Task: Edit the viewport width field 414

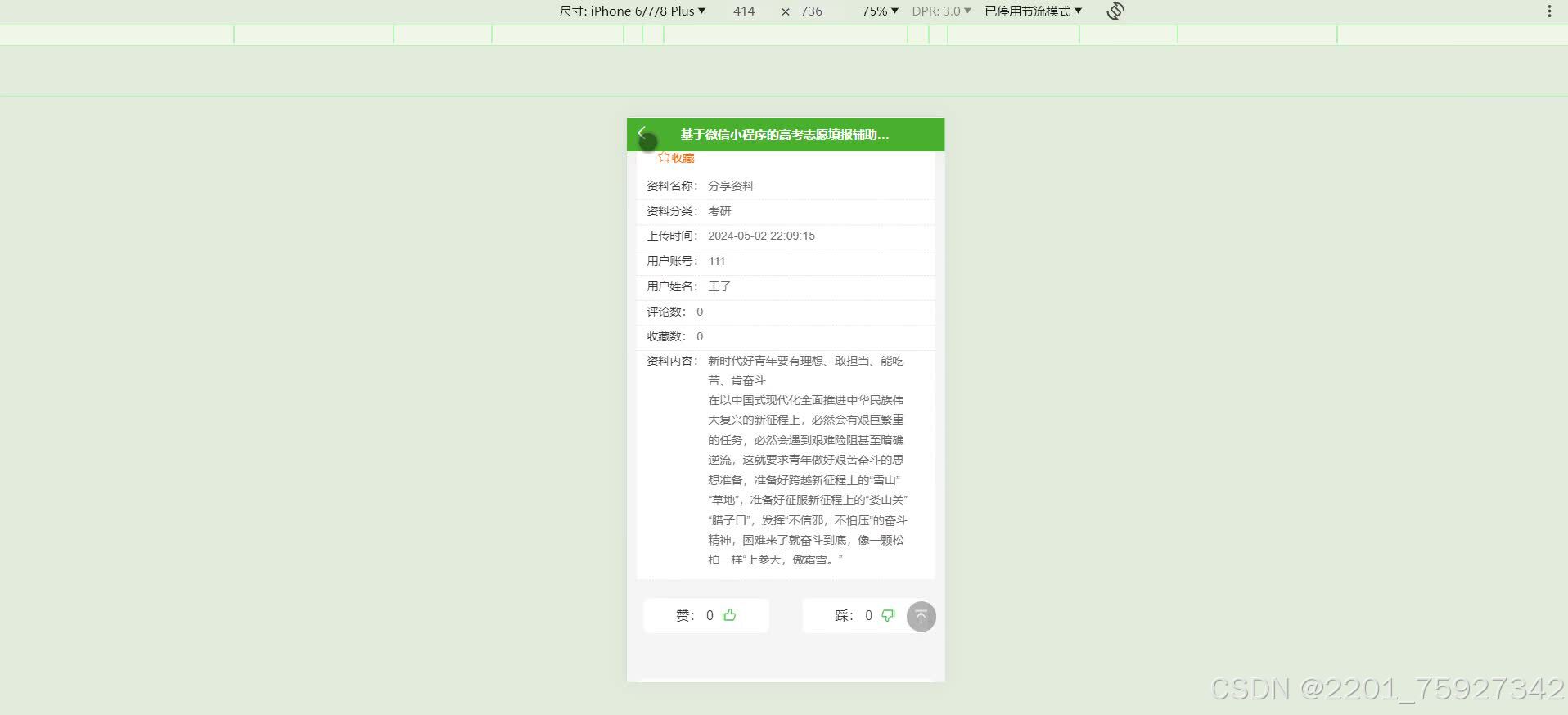Action: click(744, 11)
